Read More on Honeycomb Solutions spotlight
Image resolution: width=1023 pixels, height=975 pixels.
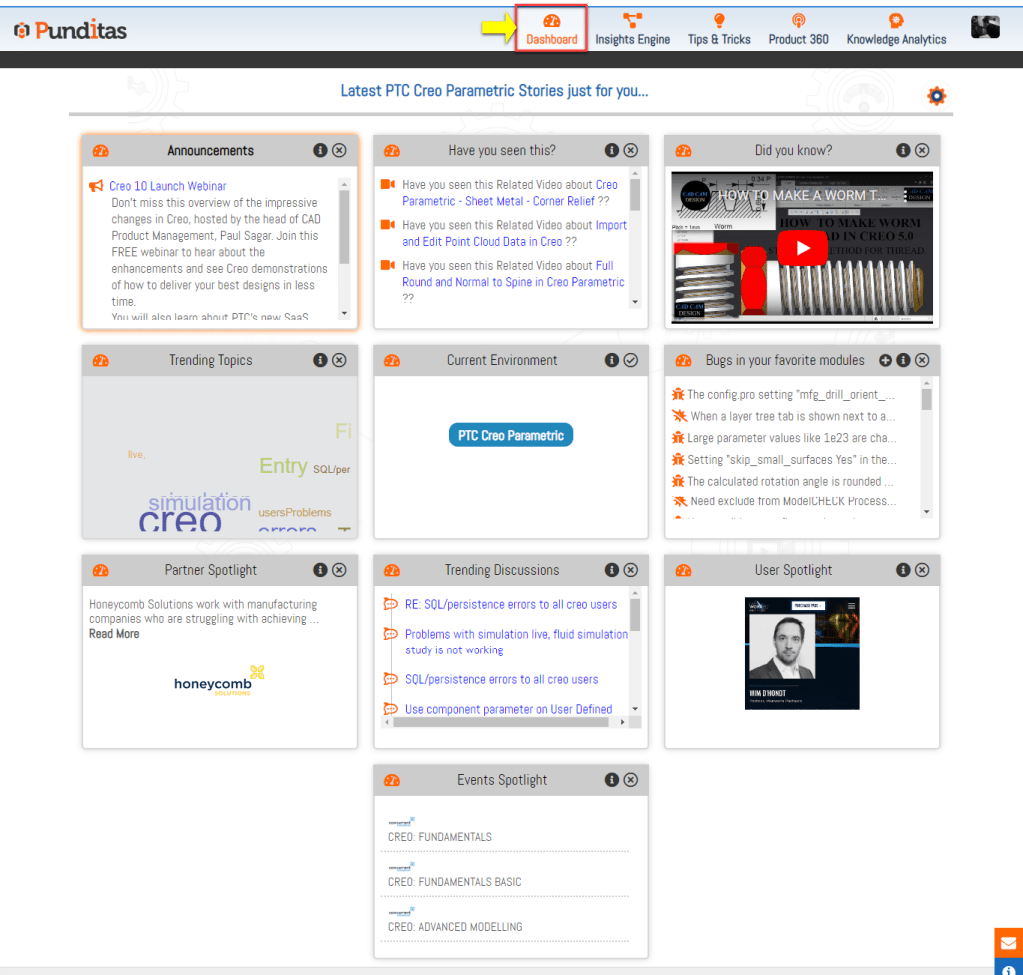coord(114,634)
